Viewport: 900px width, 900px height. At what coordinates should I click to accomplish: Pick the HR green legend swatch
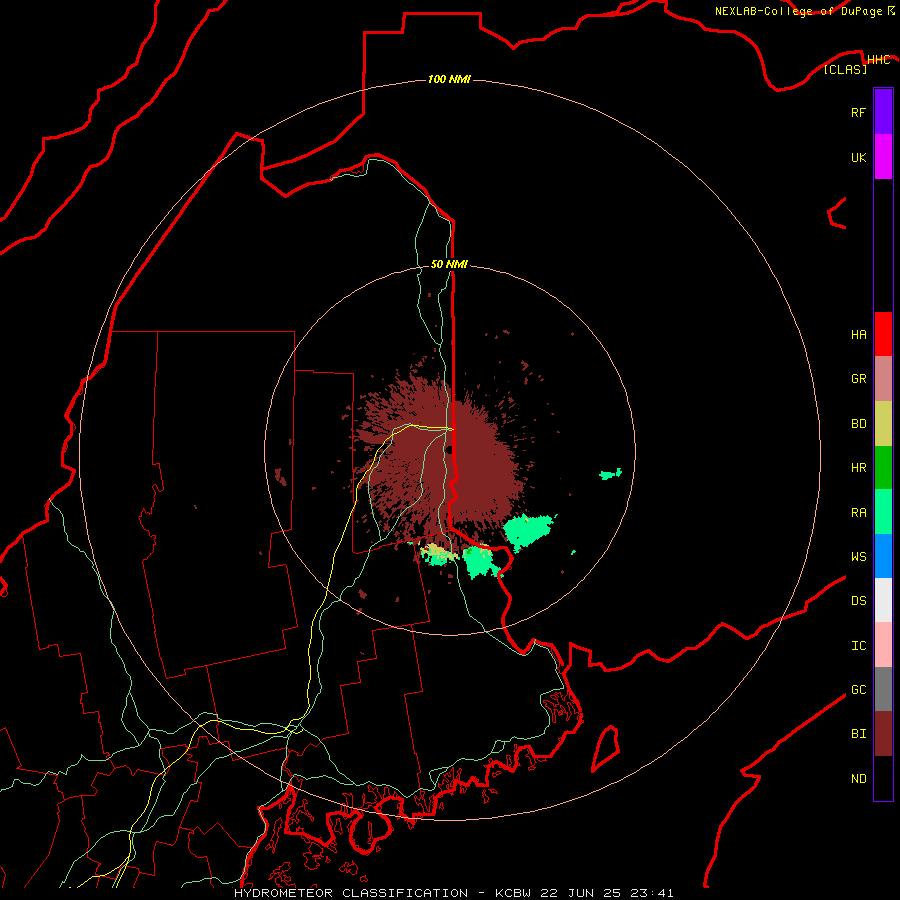point(883,468)
